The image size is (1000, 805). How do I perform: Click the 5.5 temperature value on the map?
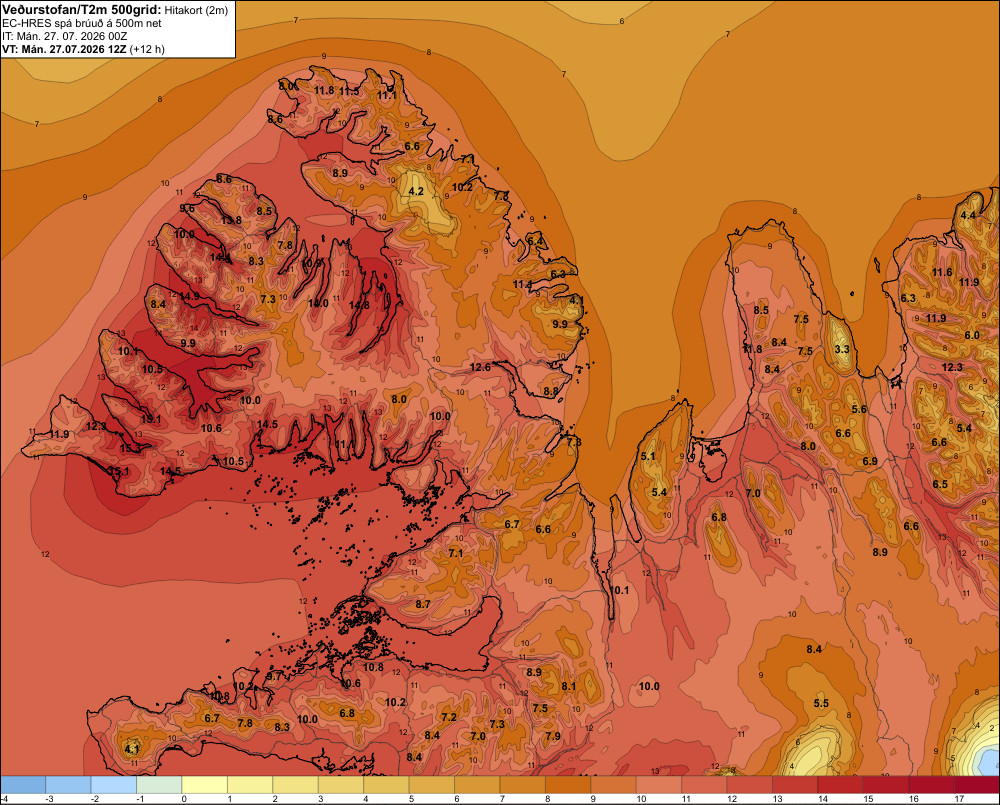[821, 703]
